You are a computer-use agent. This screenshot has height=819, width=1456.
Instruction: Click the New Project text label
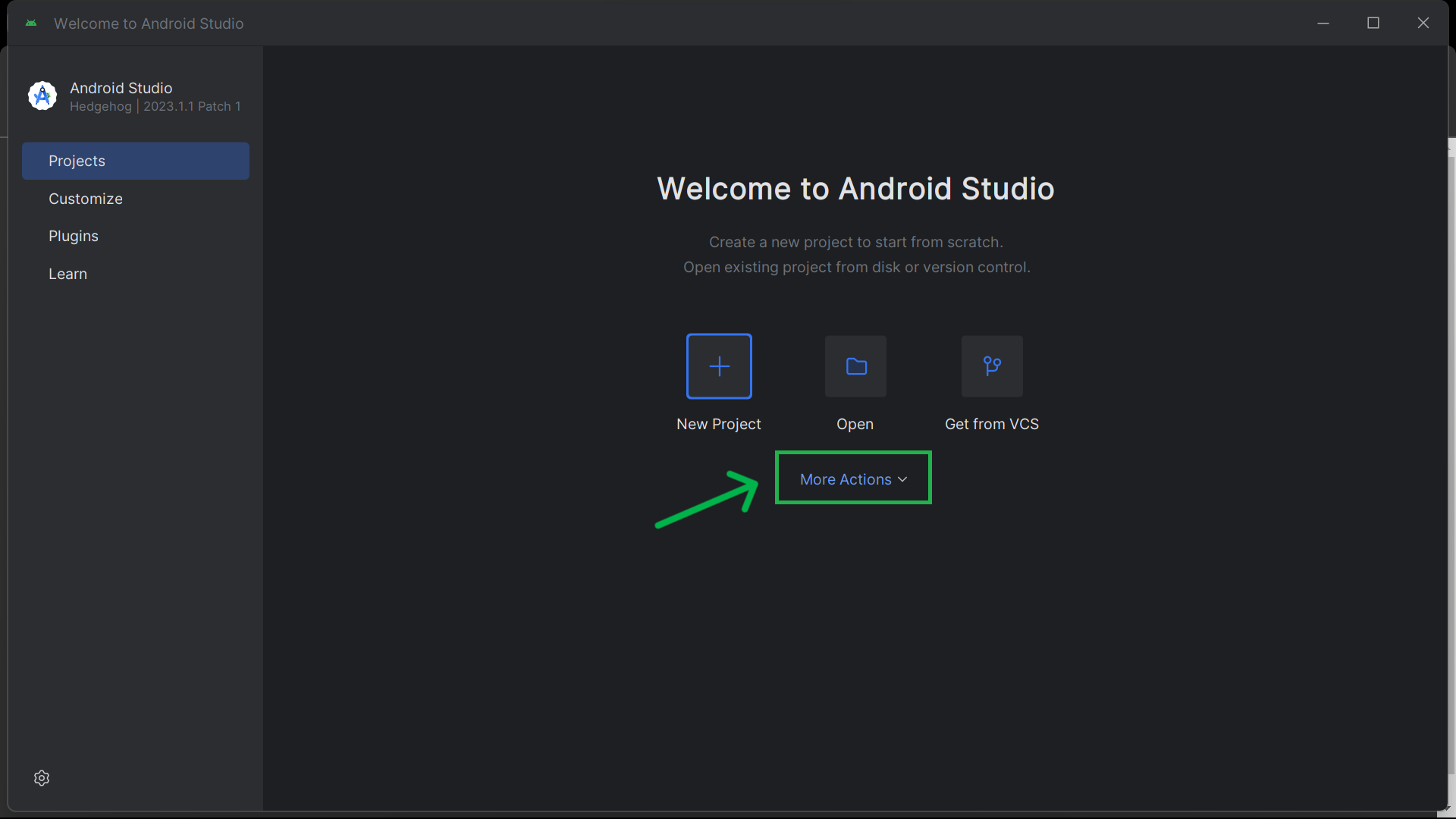tap(718, 424)
